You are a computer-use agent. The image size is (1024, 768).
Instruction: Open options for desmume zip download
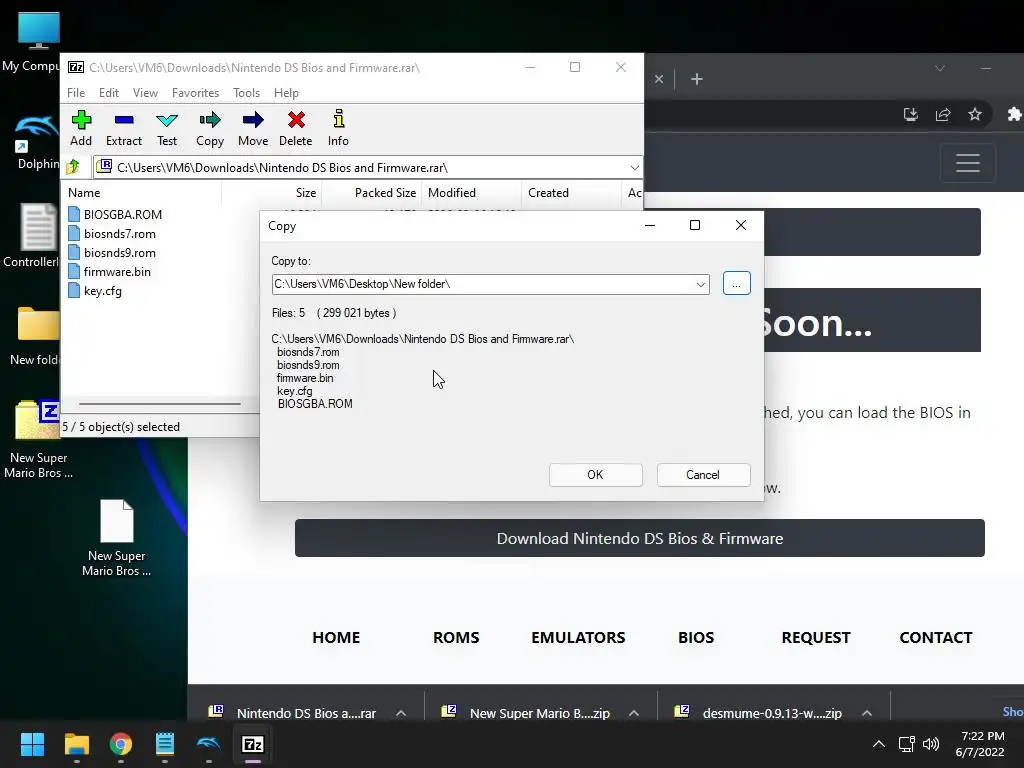click(867, 713)
